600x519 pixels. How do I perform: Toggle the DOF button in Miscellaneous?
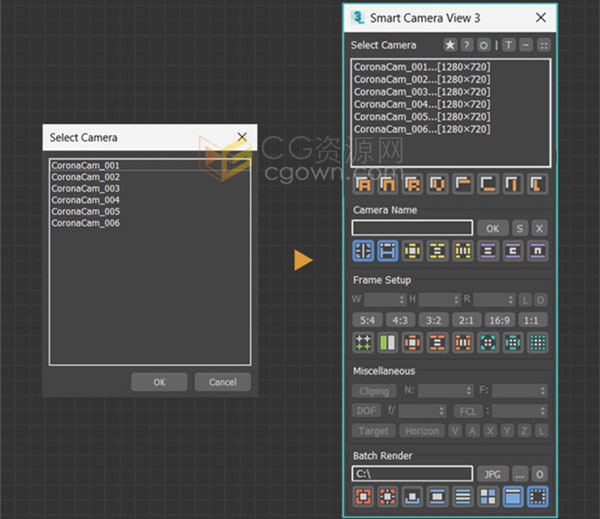click(366, 411)
